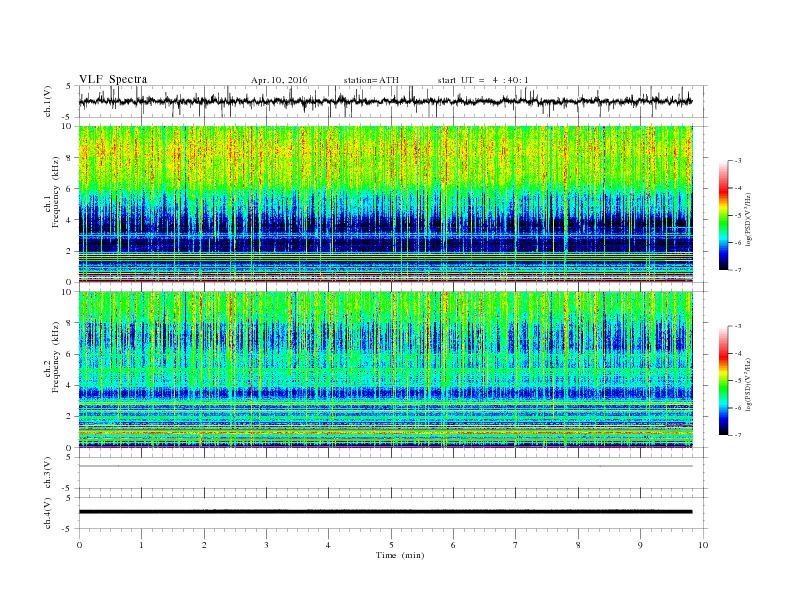This screenshot has height=612, width=792.
Task: Select the date text "Apr. 10, 2016"
Action: coord(279,80)
